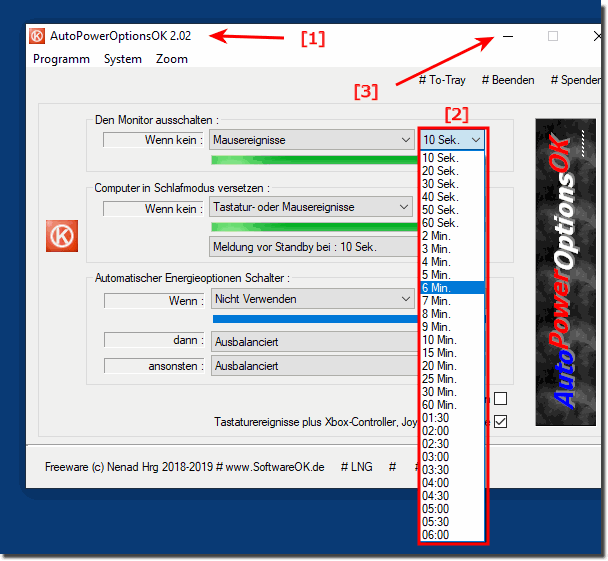Select 20 Min. from the list
The image size is (608, 561).
coord(453,366)
